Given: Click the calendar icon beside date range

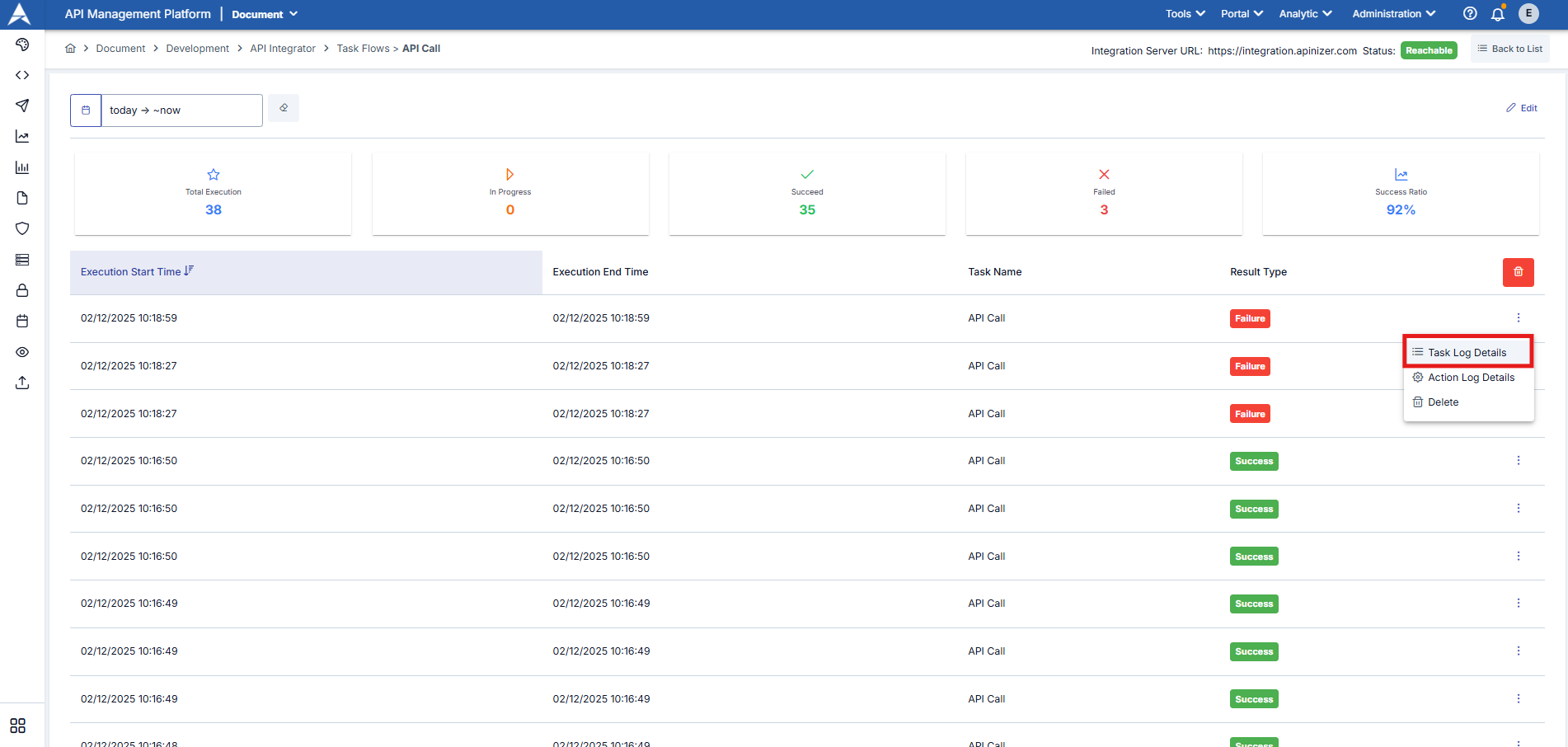Looking at the screenshot, I should point(86,110).
